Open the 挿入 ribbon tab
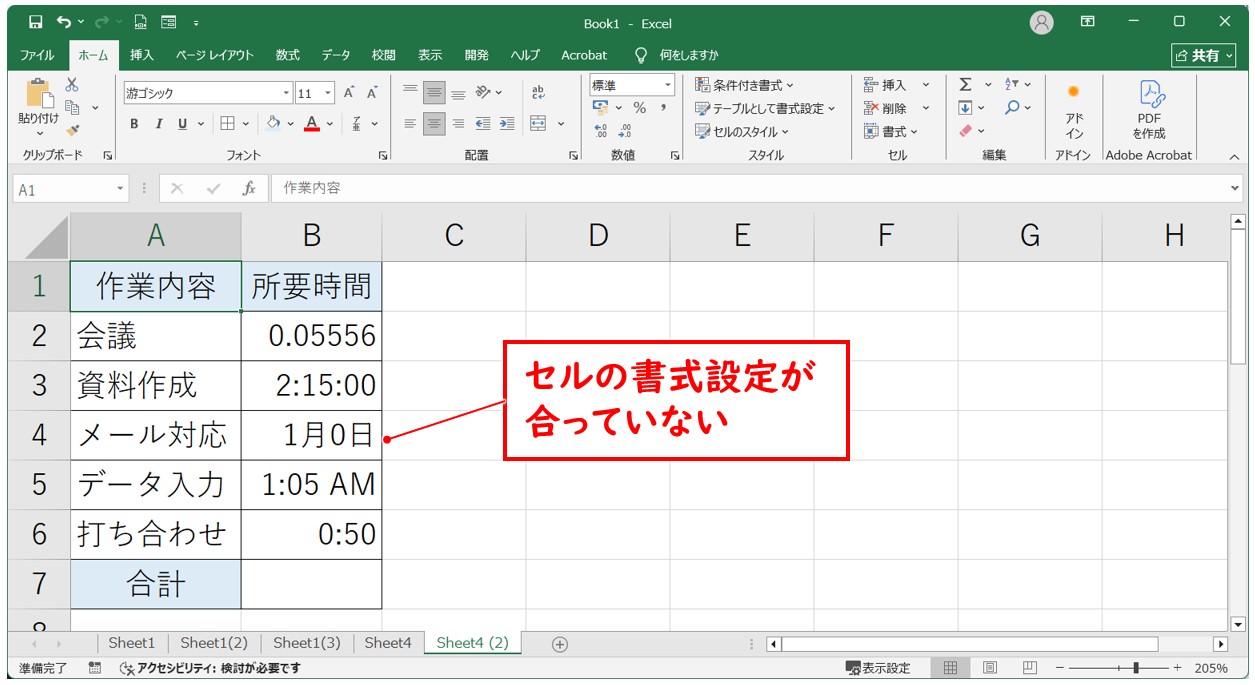The height and width of the screenshot is (685, 1255). [x=142, y=55]
